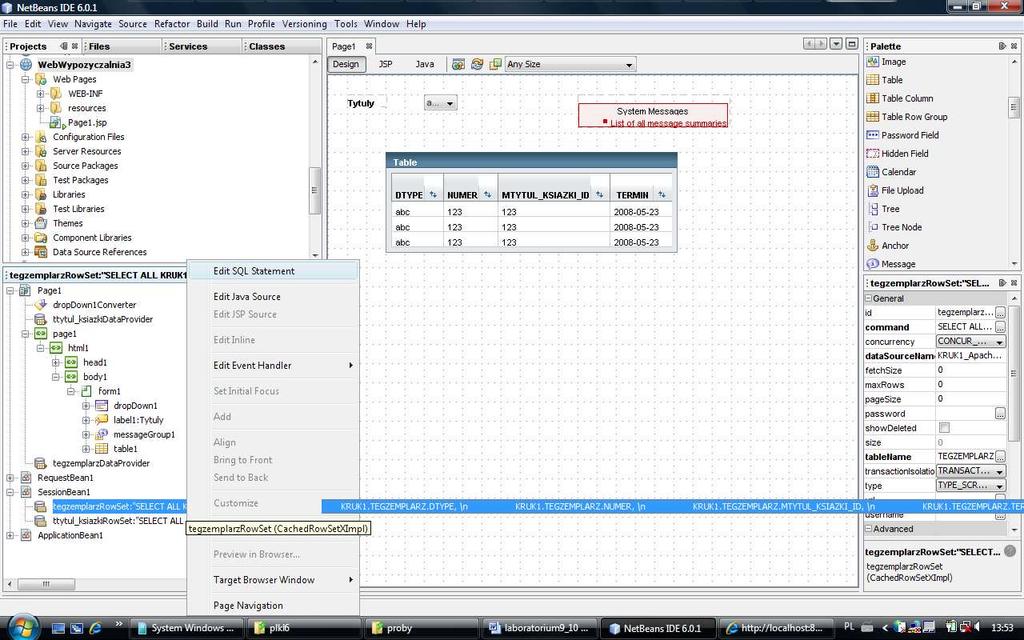Open the dropdown component on design canvas
This screenshot has height=640, width=1024.
pos(441,103)
